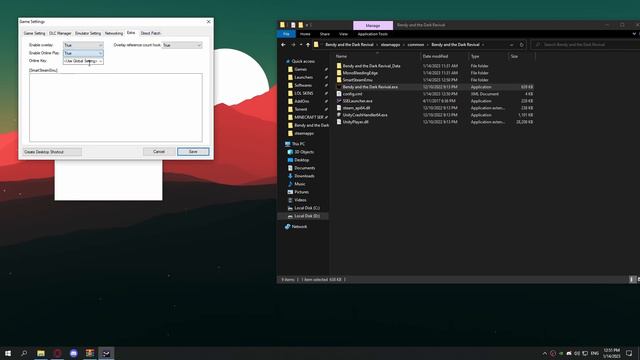
Task: Open the Games pinned folder
Action: pyautogui.click(x=300, y=69)
